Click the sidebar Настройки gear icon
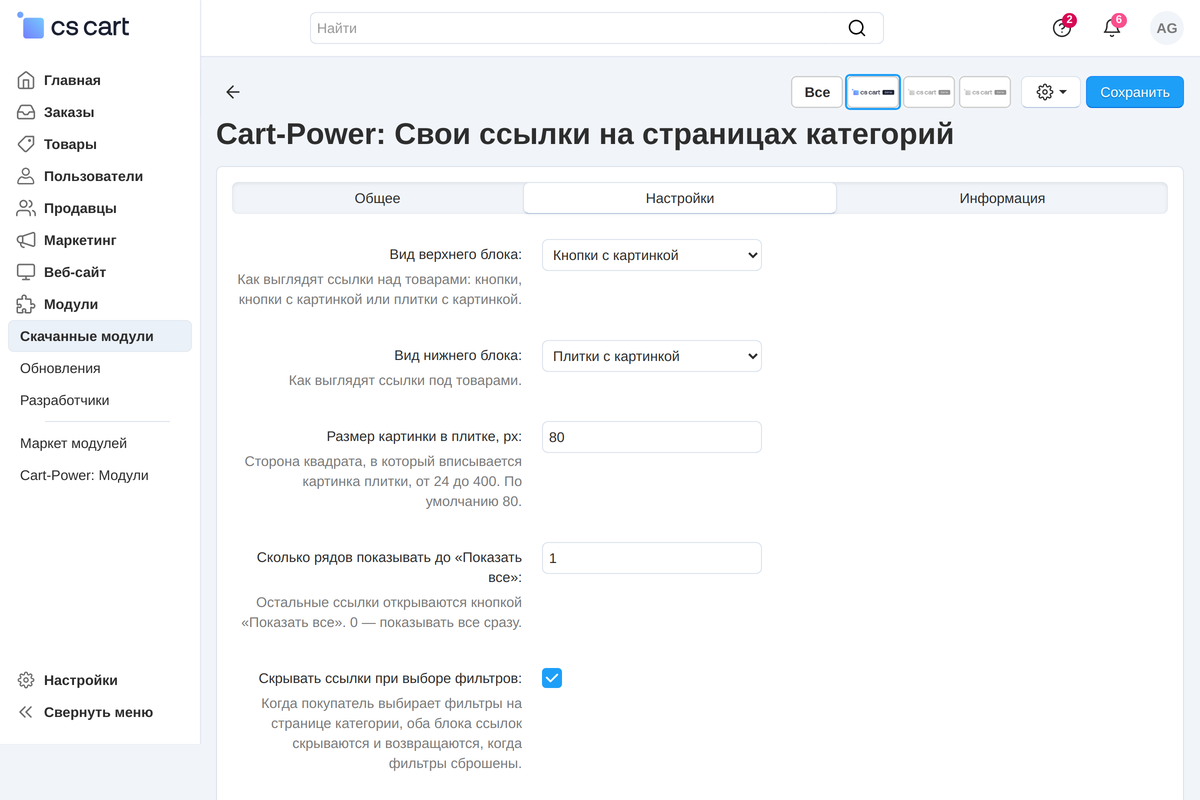Image resolution: width=1200 pixels, height=800 pixels. pyautogui.click(x=26, y=680)
